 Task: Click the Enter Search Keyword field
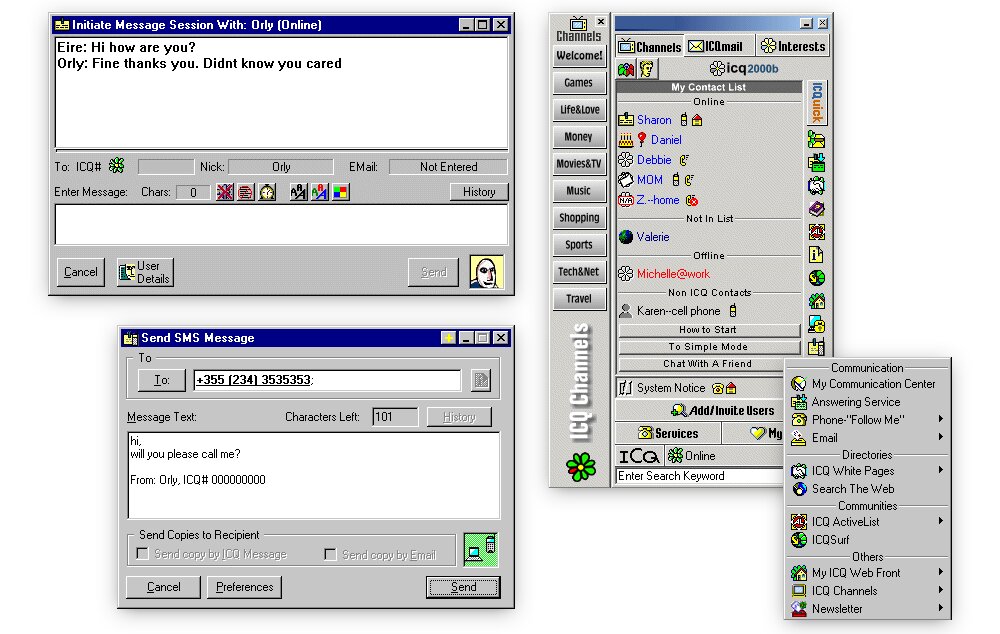(700, 476)
